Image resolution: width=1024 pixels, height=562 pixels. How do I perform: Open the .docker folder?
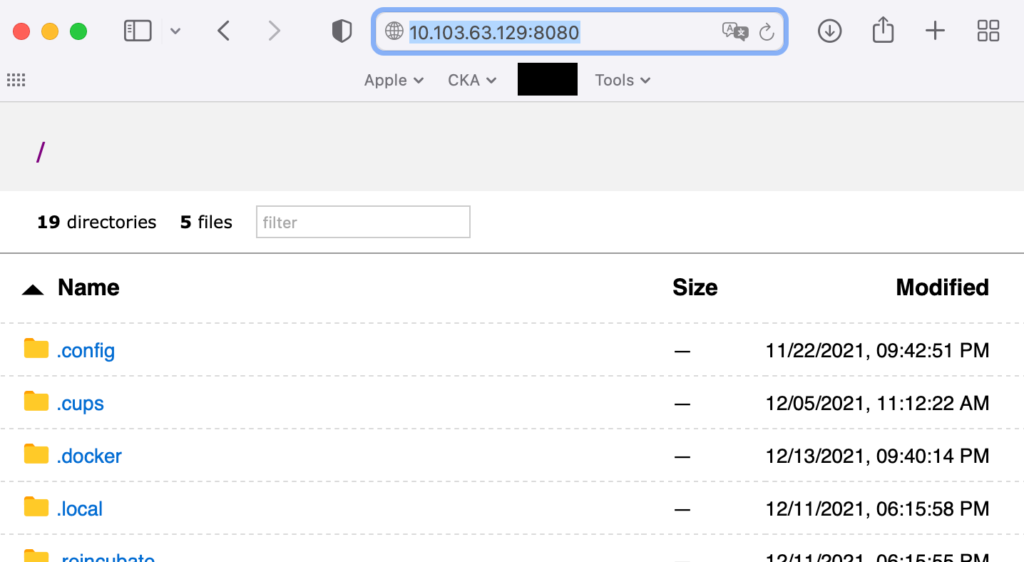point(89,456)
